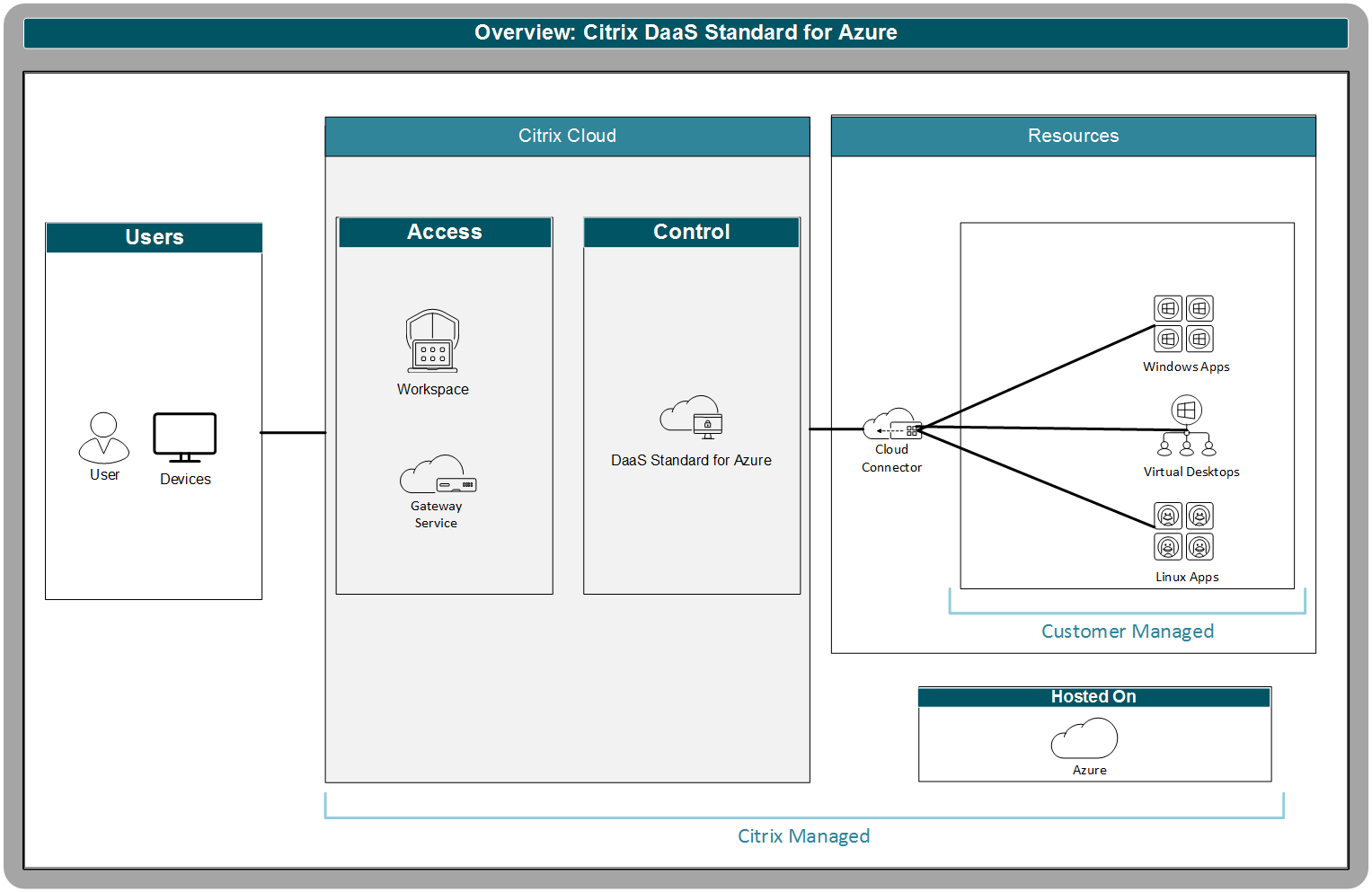Click the 'Azure' label text
The width and height of the screenshot is (1372, 892).
click(x=1090, y=771)
